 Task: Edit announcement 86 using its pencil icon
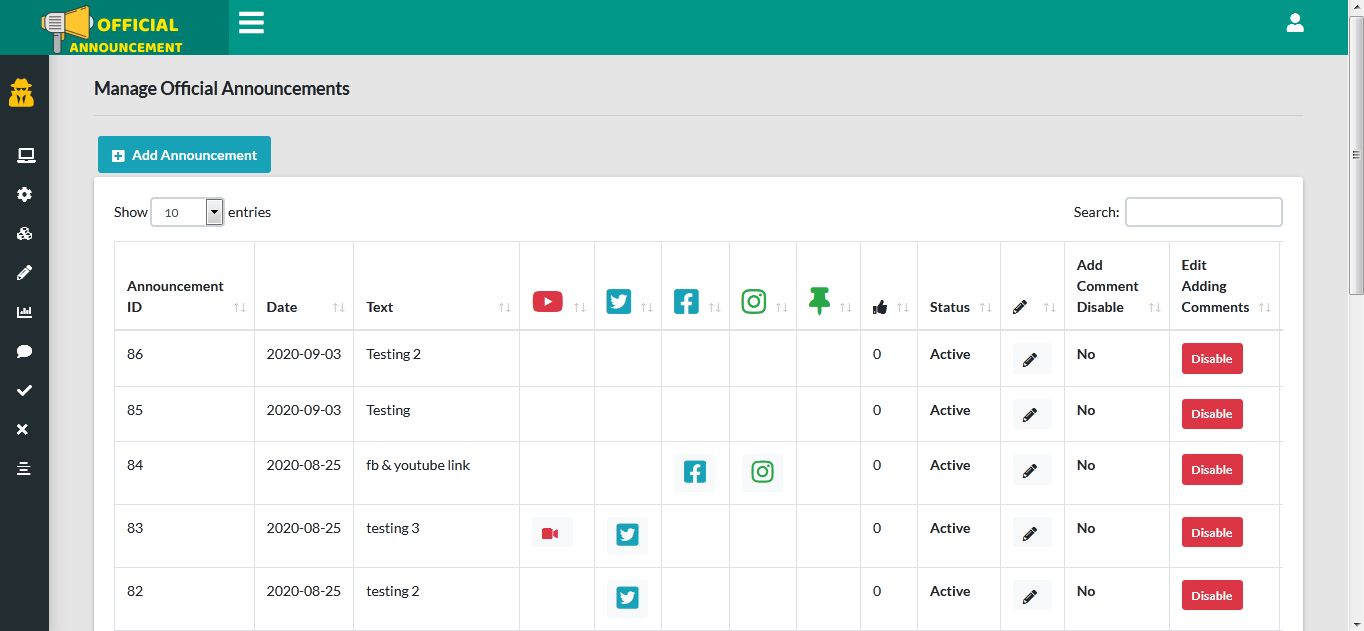pos(1031,359)
